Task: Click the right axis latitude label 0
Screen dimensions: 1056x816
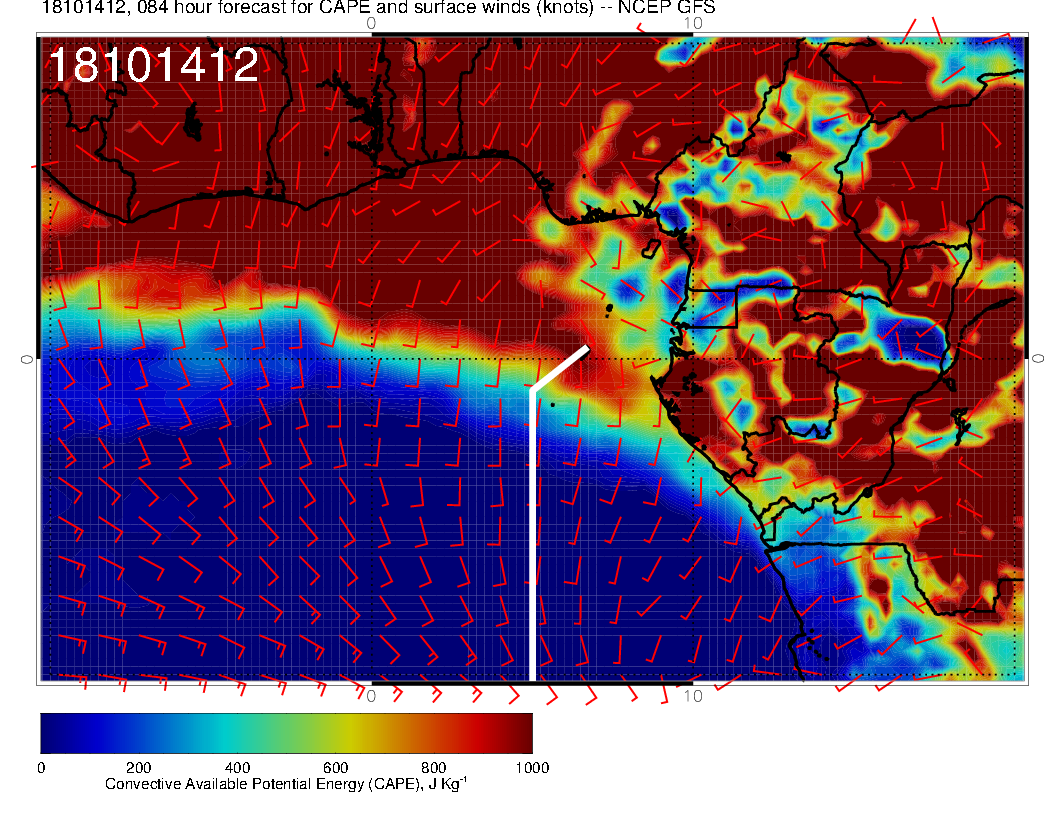Action: 1038,358
